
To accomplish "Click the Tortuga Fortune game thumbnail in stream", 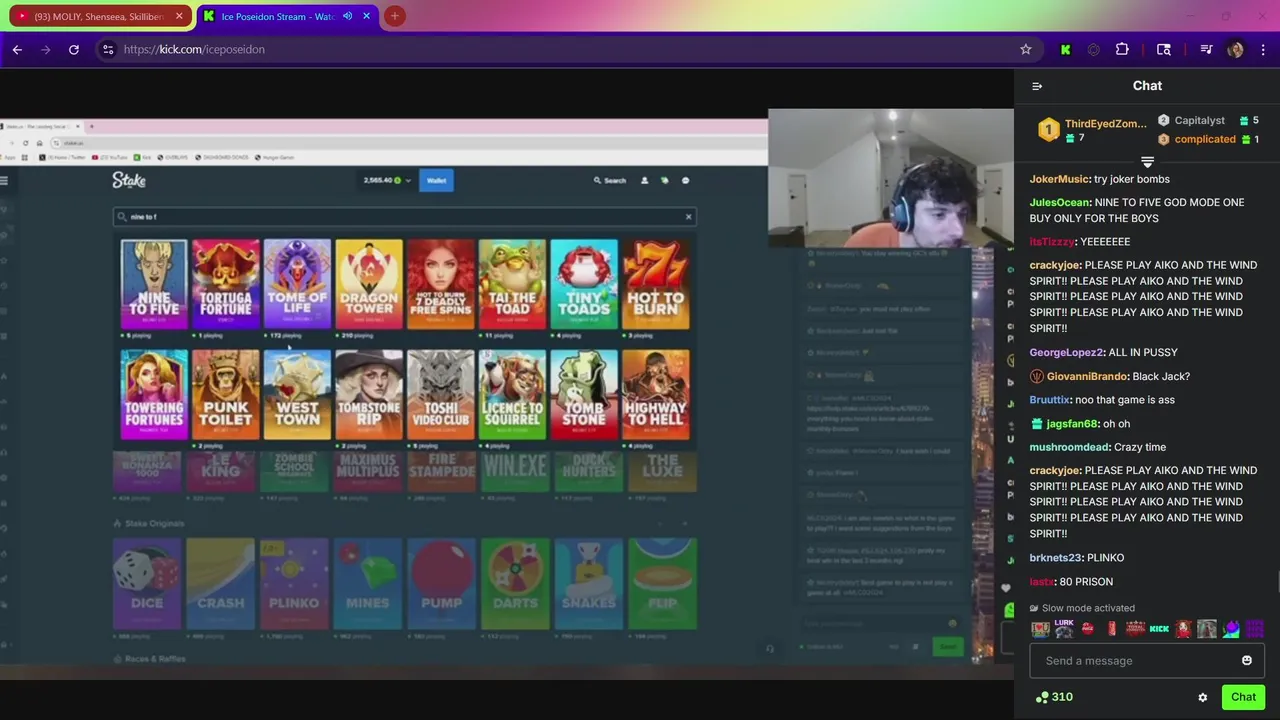I will (225, 284).
